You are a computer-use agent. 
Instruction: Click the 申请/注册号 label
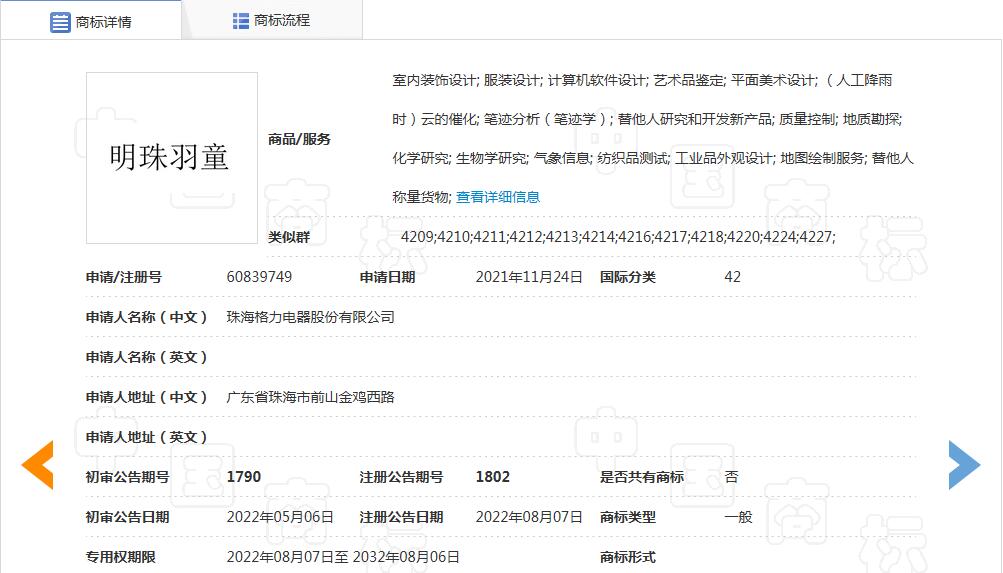(x=124, y=277)
